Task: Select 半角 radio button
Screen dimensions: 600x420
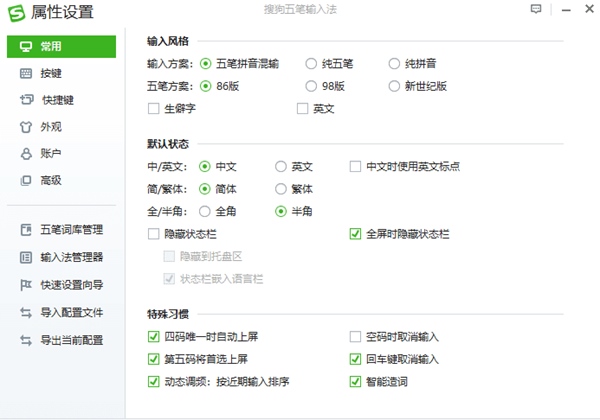Action: pos(281,211)
